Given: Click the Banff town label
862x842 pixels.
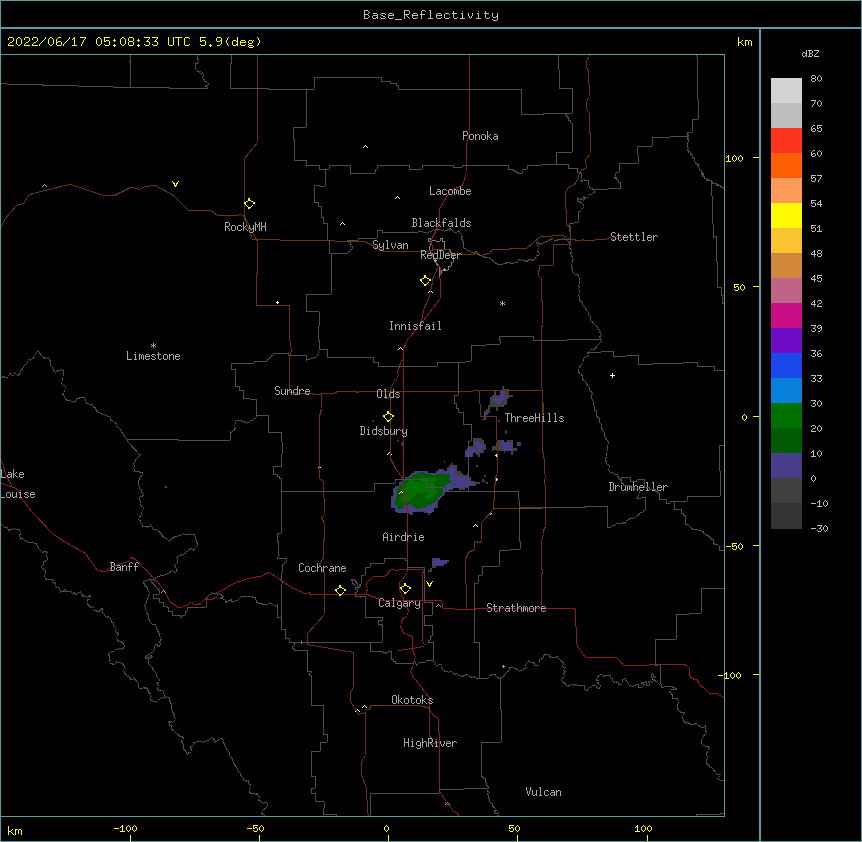Looking at the screenshot, I should (124, 567).
